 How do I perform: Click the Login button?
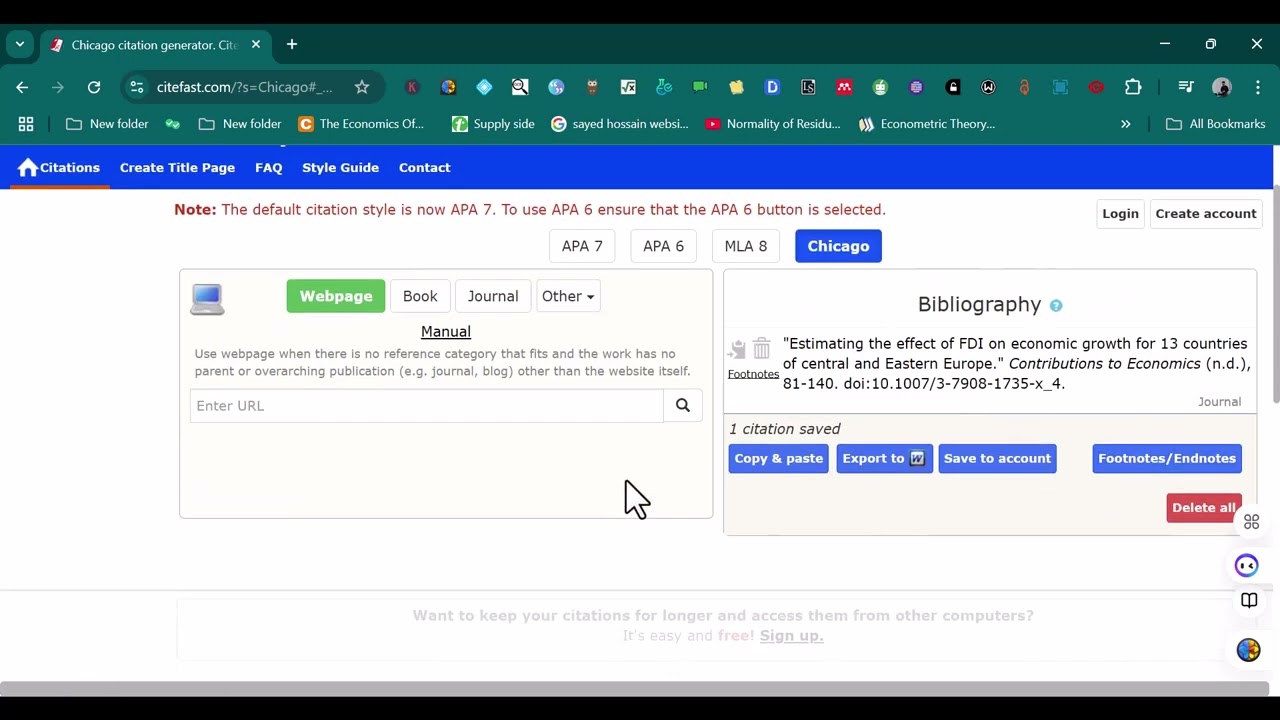click(1120, 214)
